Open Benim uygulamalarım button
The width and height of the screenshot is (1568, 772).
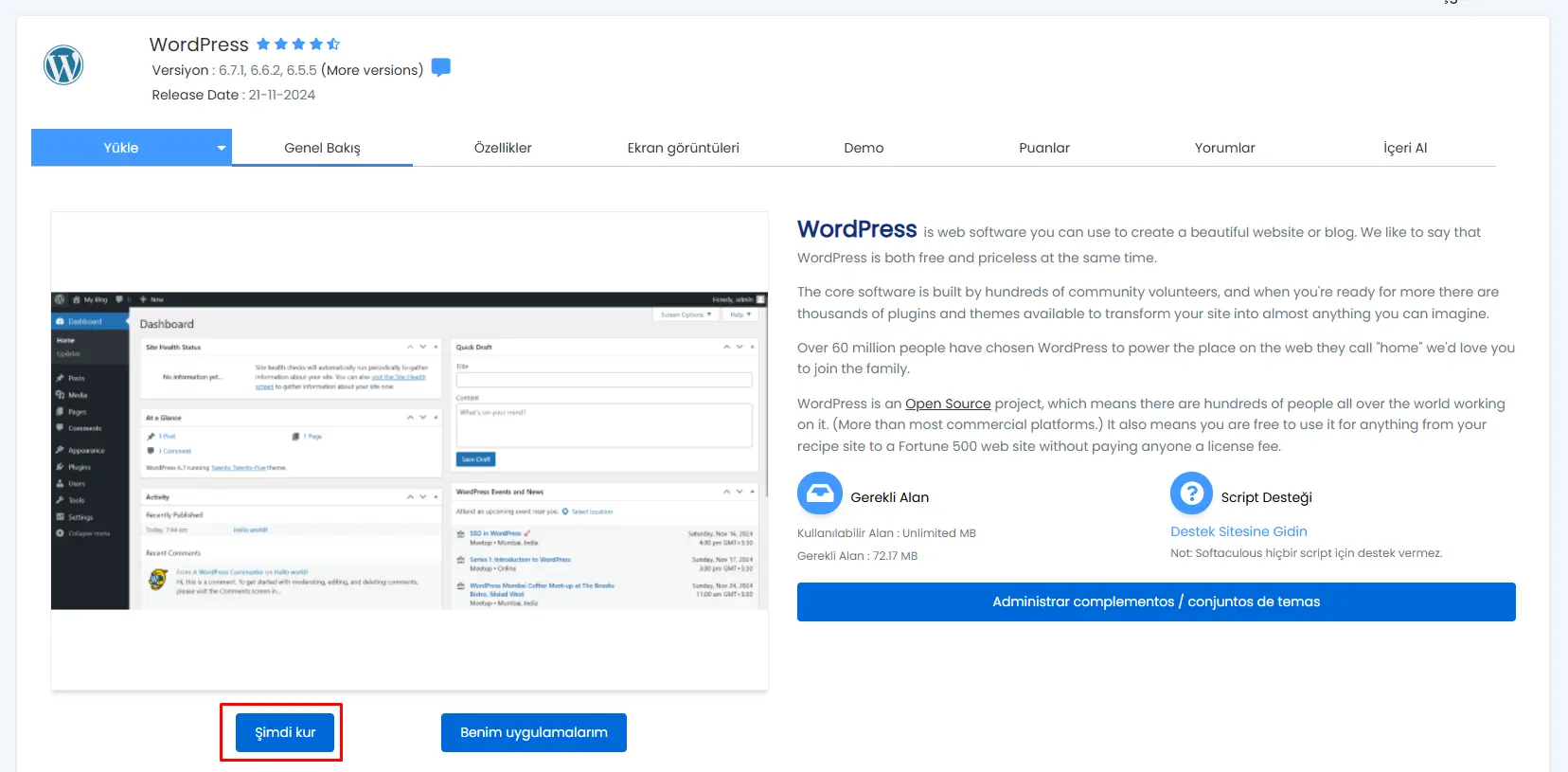pos(534,732)
